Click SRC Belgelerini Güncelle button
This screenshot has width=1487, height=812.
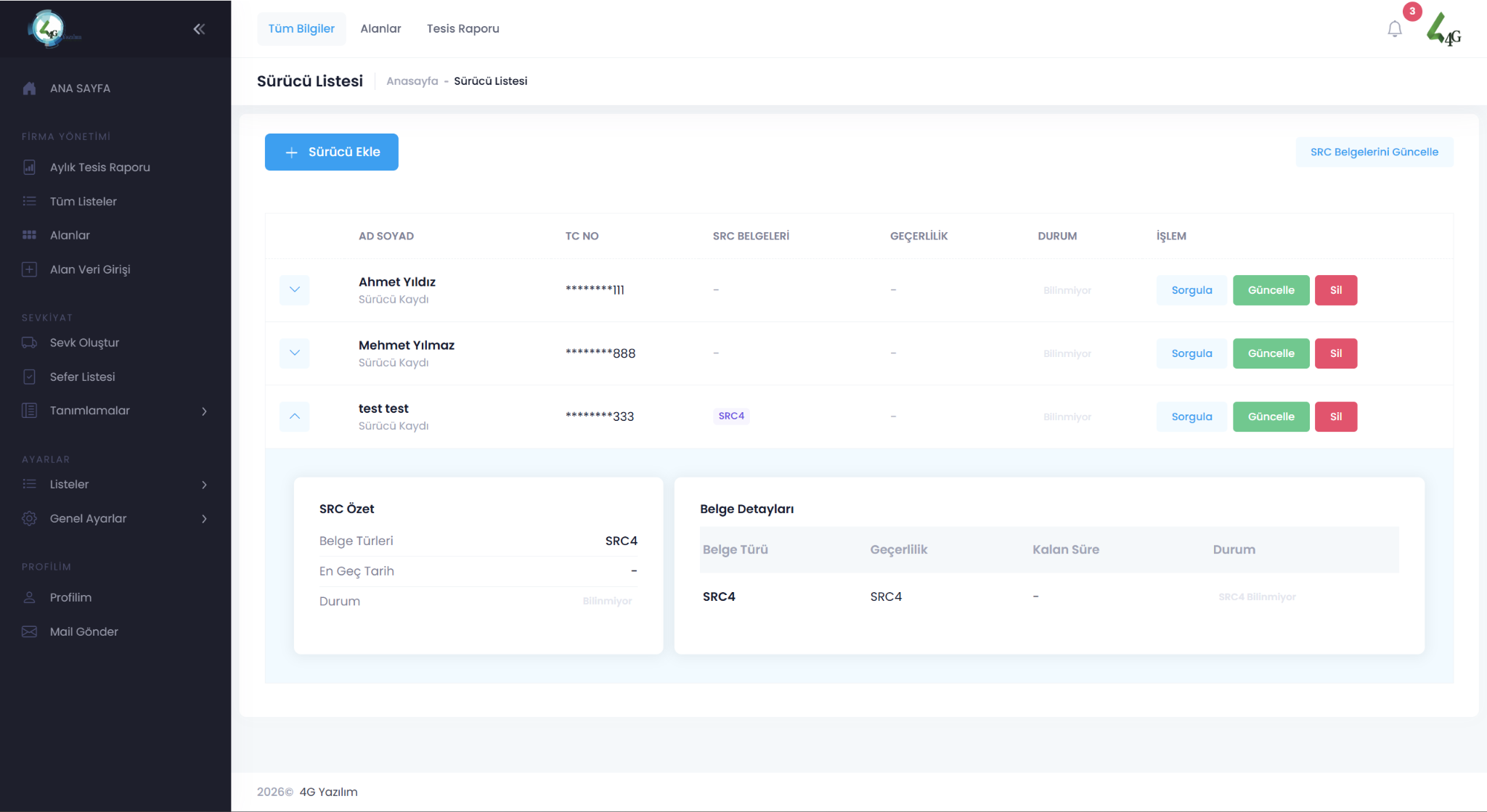tap(1374, 152)
